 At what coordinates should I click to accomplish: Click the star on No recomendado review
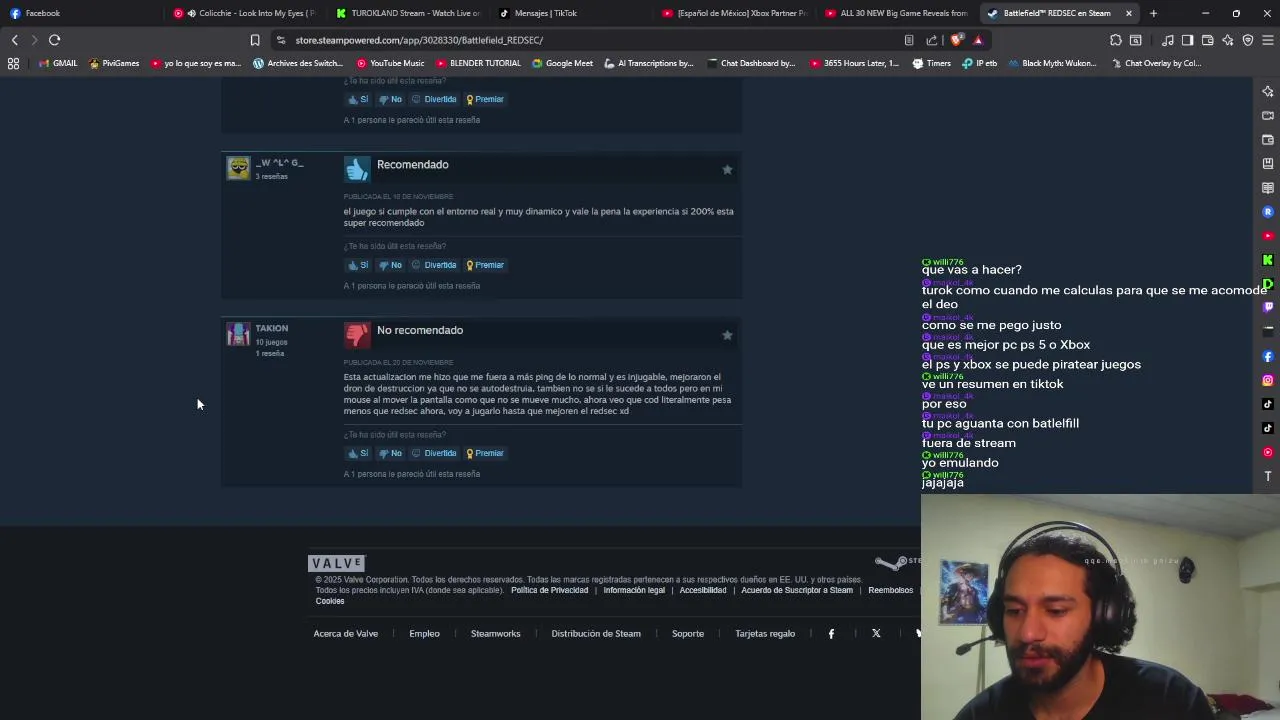727,336
